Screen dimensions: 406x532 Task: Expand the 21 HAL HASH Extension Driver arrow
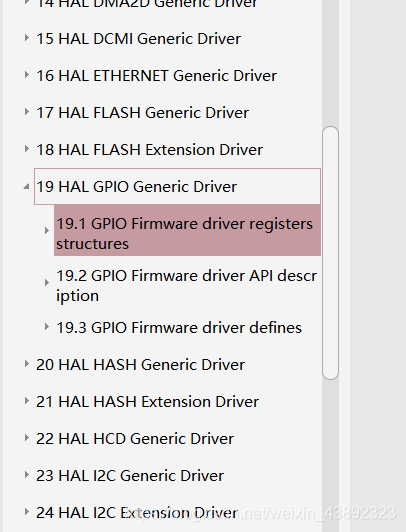[26, 401]
